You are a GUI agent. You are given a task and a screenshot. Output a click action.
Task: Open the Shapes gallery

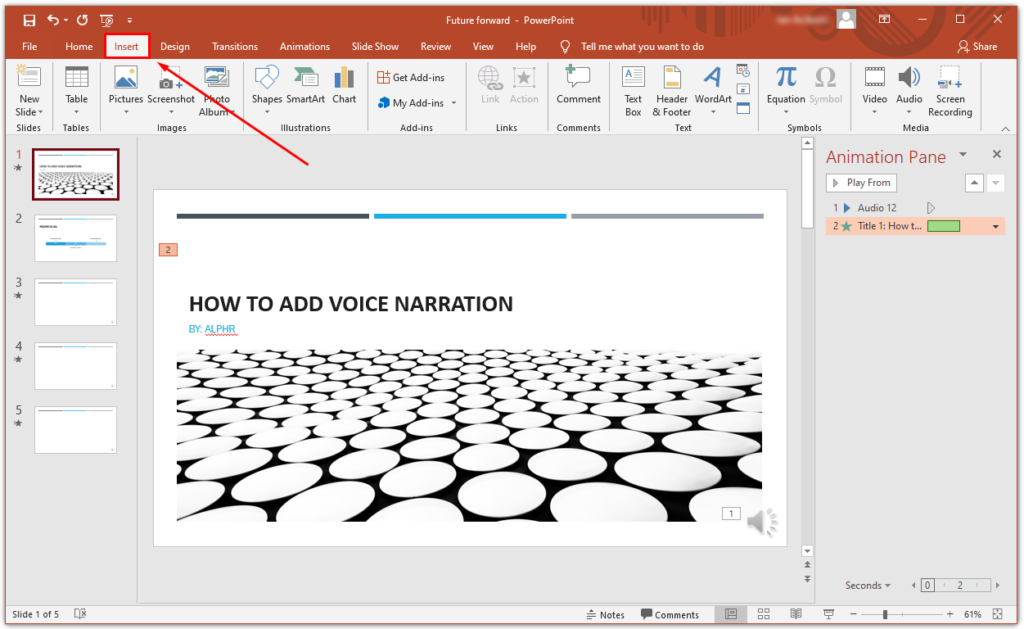(x=266, y=91)
